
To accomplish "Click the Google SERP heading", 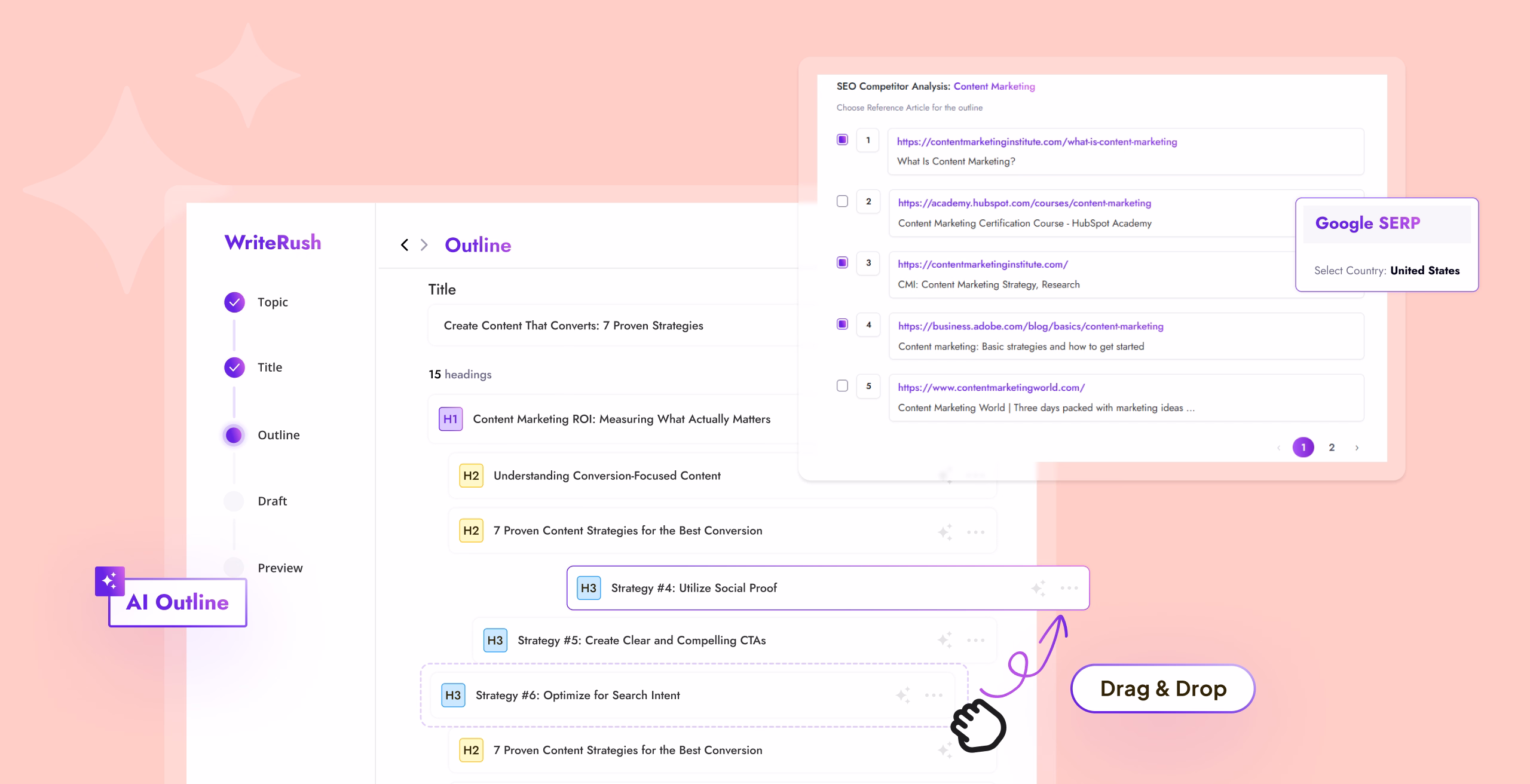I will point(1367,223).
